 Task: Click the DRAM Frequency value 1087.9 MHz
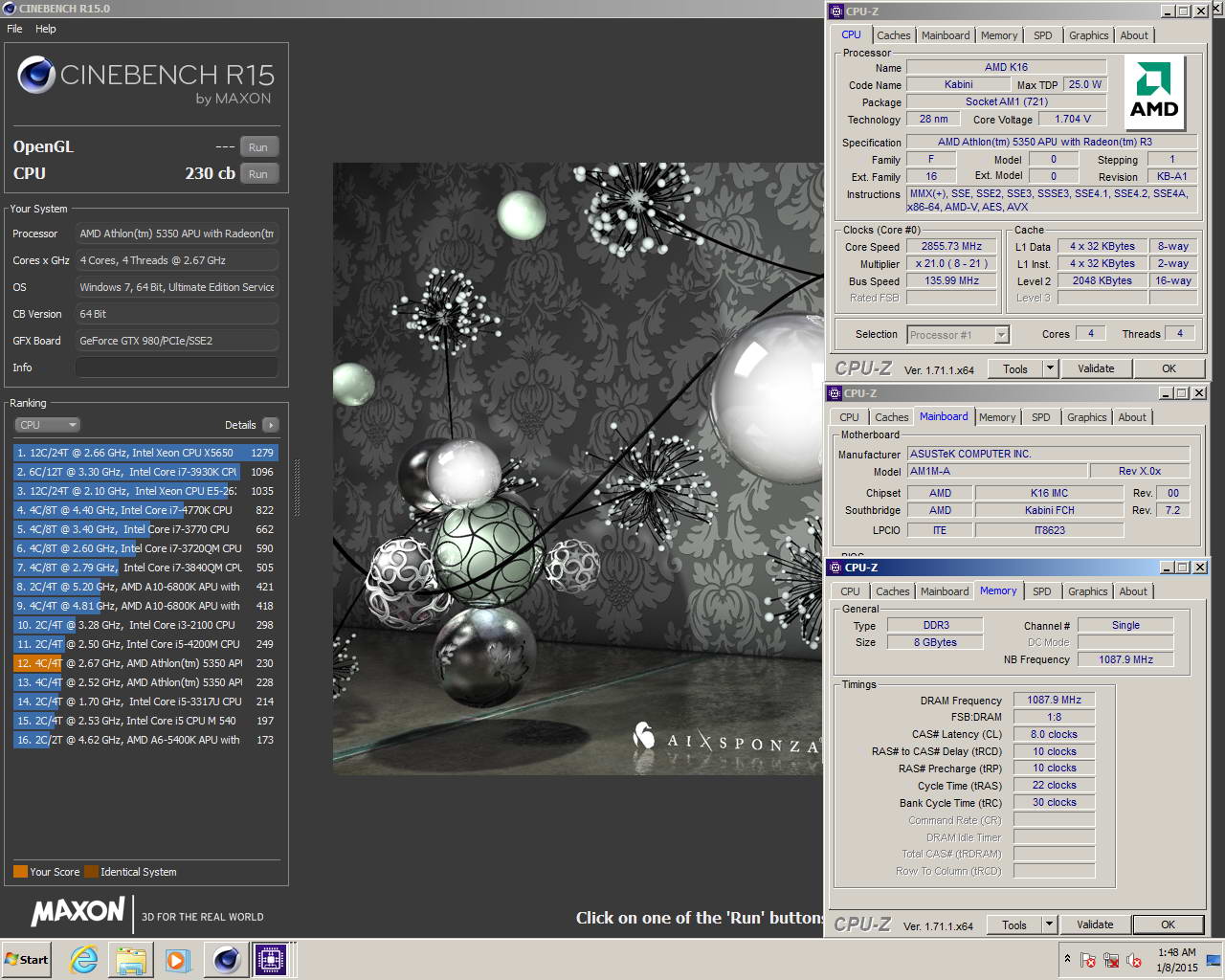(1054, 701)
